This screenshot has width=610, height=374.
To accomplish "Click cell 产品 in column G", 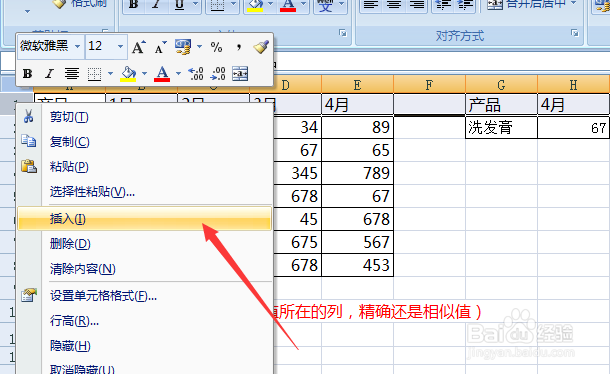I will (x=501, y=105).
